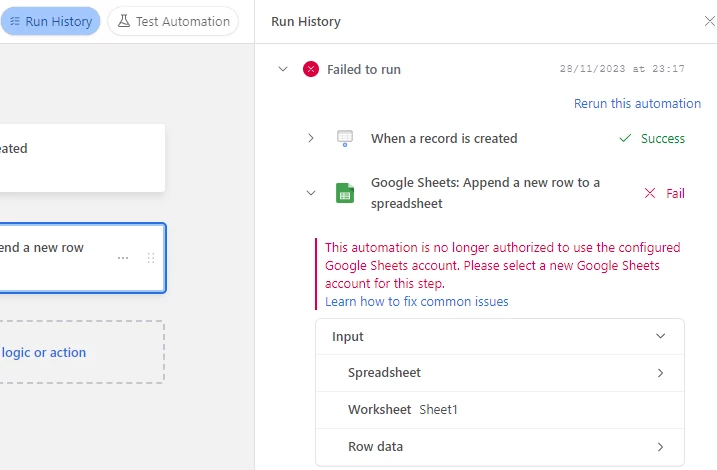Click drag handle on append row card
Image resolution: width=717 pixels, height=470 pixels.
point(151,258)
